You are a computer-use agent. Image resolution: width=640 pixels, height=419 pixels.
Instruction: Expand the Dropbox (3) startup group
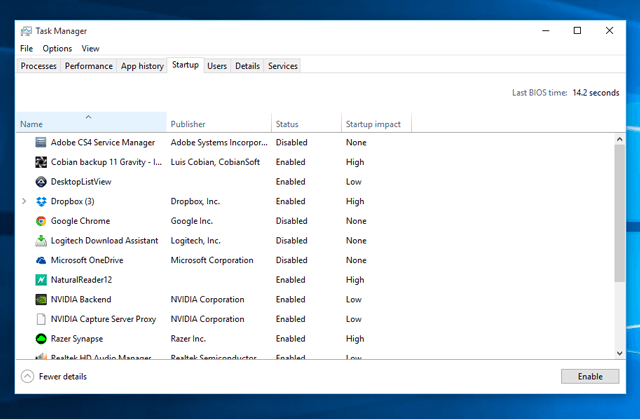[24, 201]
